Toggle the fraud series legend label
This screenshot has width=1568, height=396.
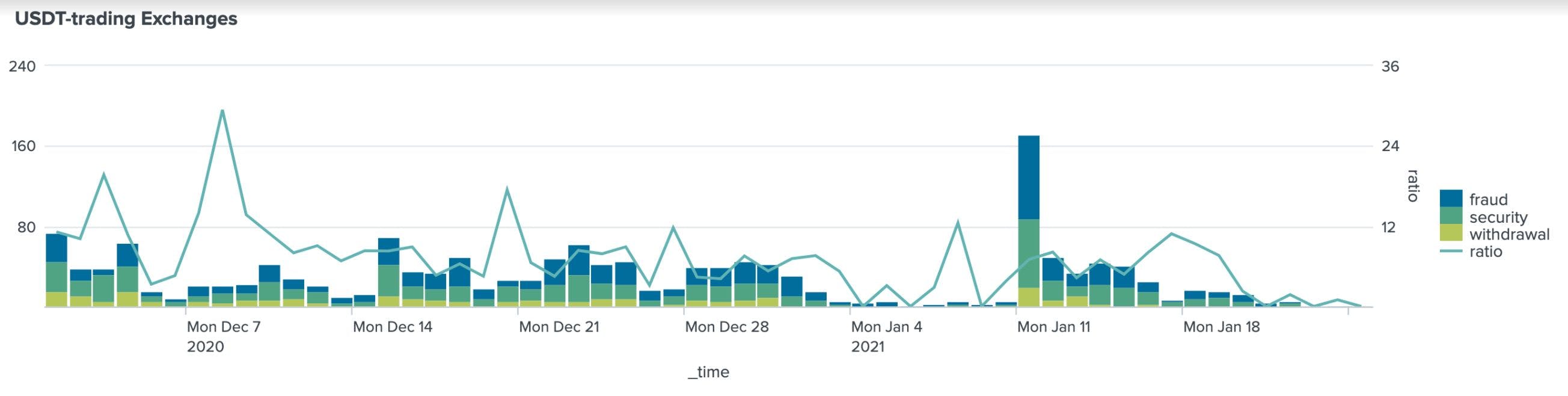click(x=1488, y=200)
